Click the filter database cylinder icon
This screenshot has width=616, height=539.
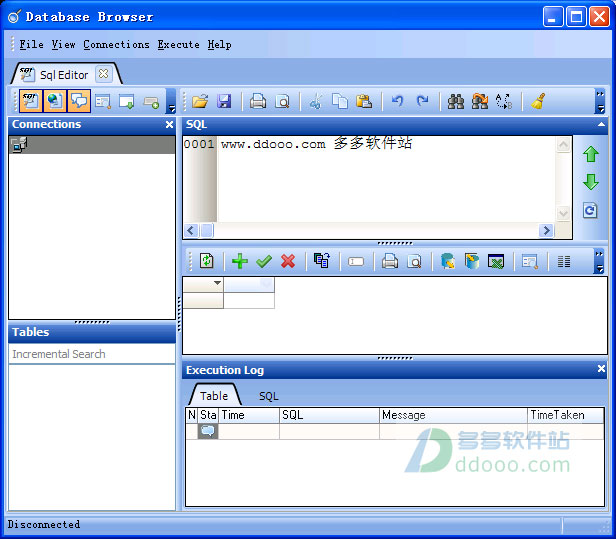(472, 261)
